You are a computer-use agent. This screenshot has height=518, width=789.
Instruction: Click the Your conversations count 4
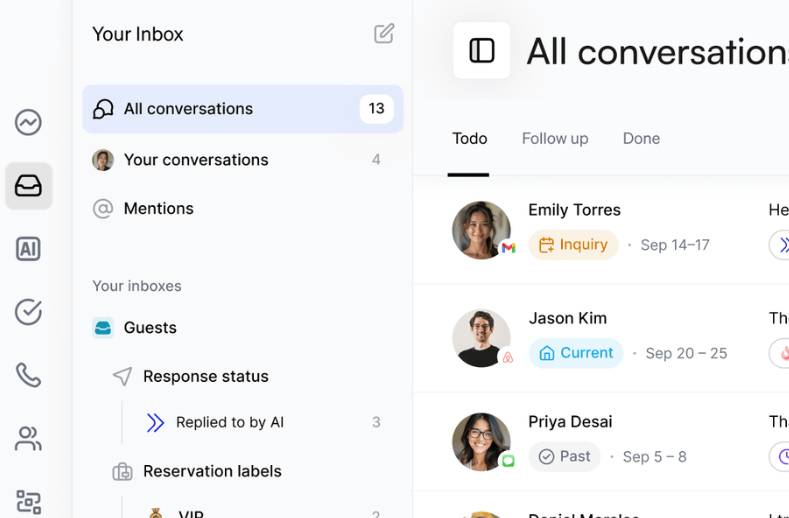point(376,160)
